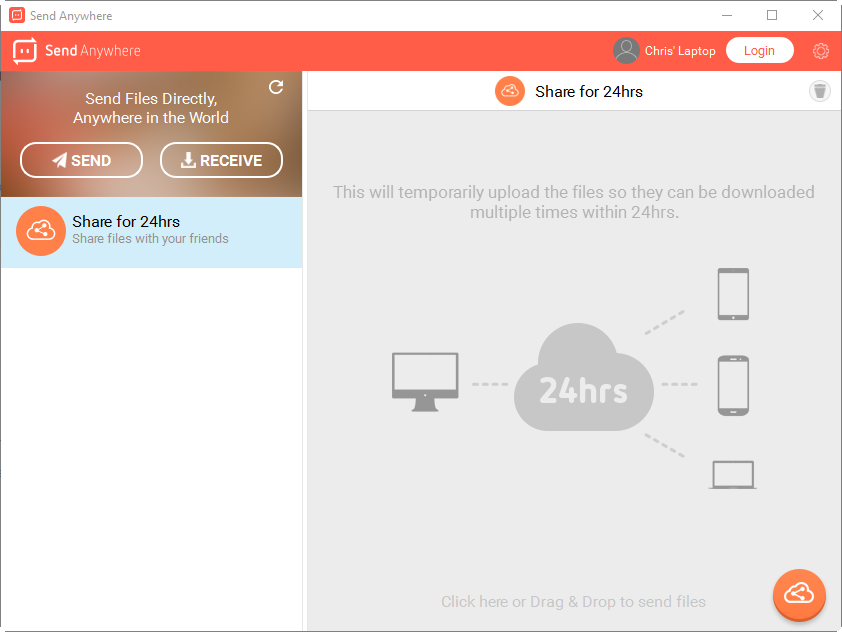Image resolution: width=842 pixels, height=632 pixels.
Task: Click the SEND button
Action: [82, 160]
